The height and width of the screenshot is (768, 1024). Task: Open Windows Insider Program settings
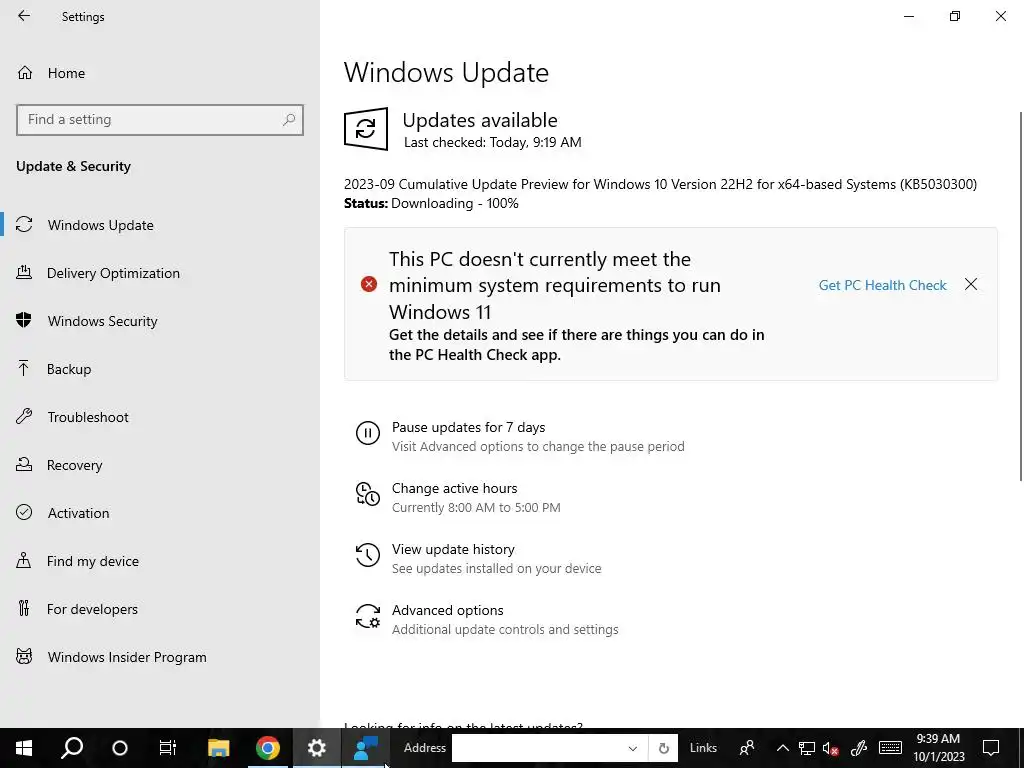pyautogui.click(x=127, y=657)
